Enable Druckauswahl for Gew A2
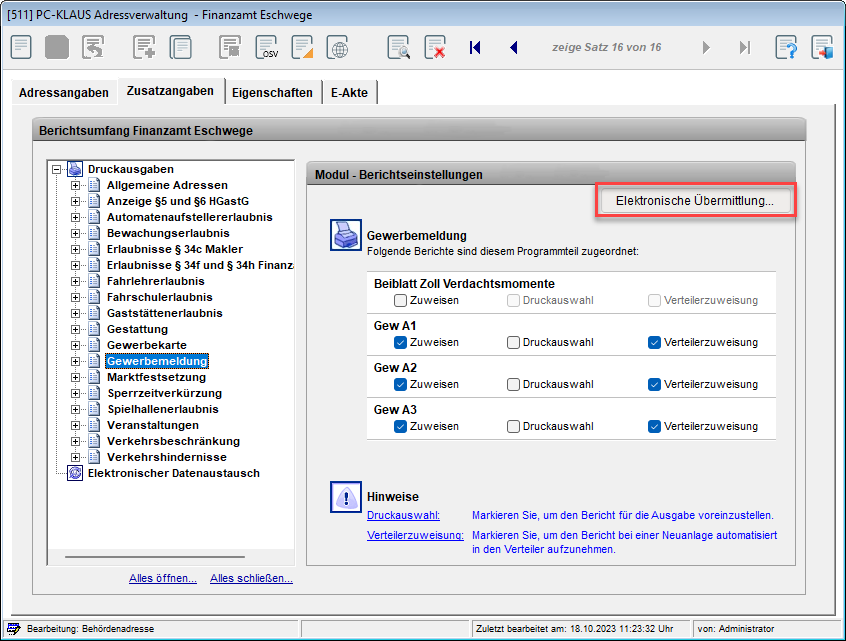 coord(513,384)
